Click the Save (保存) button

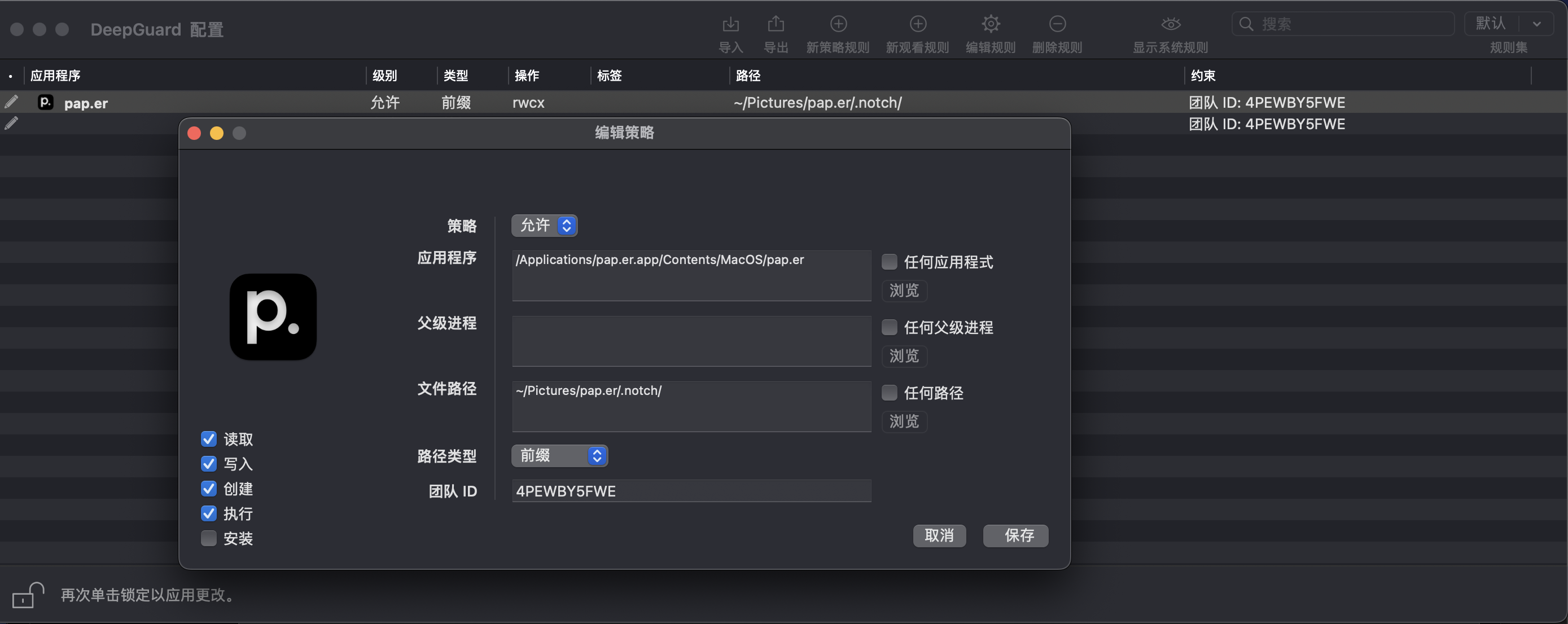[x=1015, y=535]
